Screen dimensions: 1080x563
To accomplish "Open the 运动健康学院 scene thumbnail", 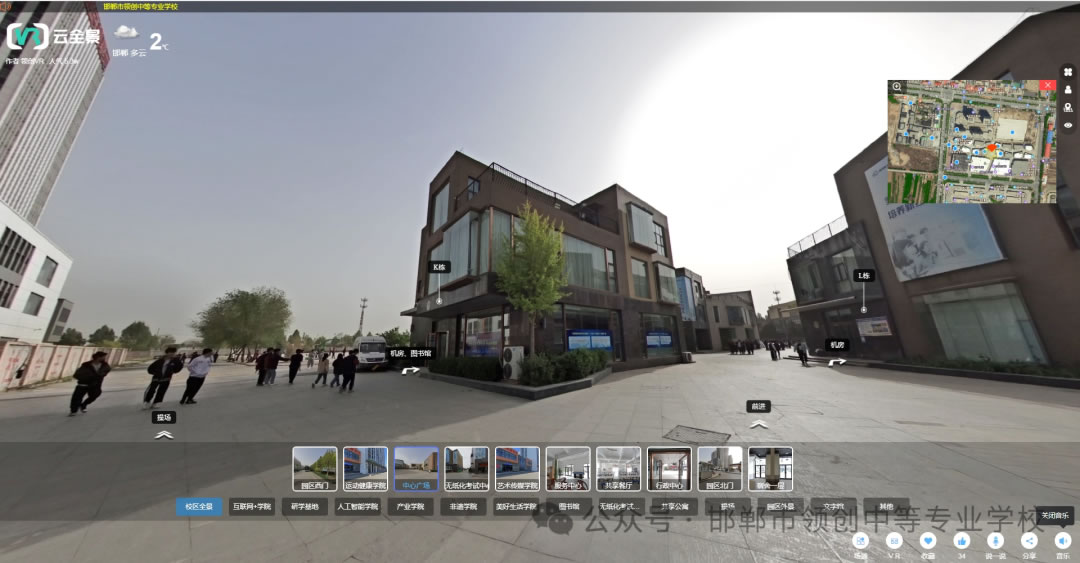I will (366, 469).
